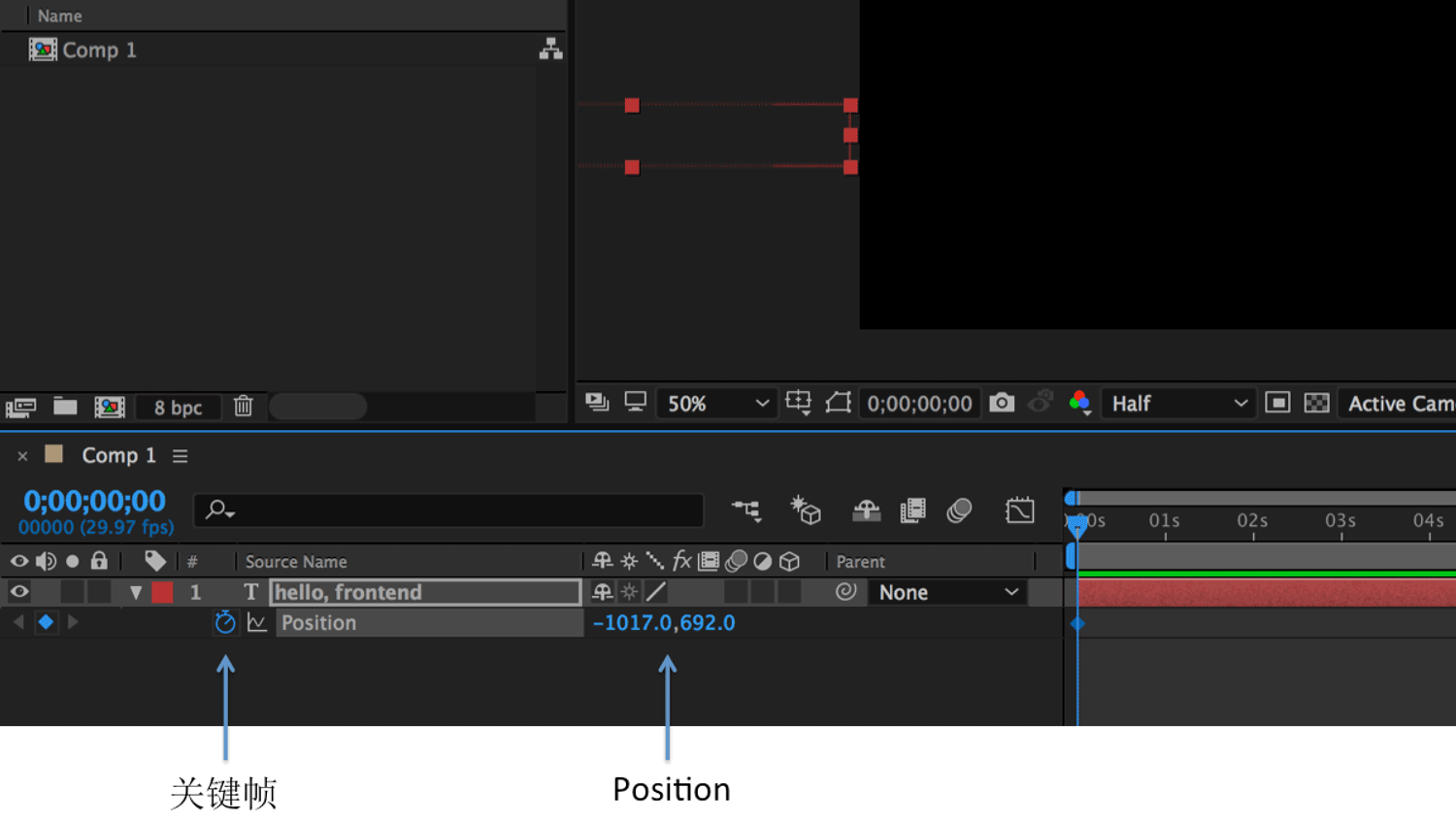Click the Interpret Footage icon
Screen dimensions: 1456x822
coord(20,407)
